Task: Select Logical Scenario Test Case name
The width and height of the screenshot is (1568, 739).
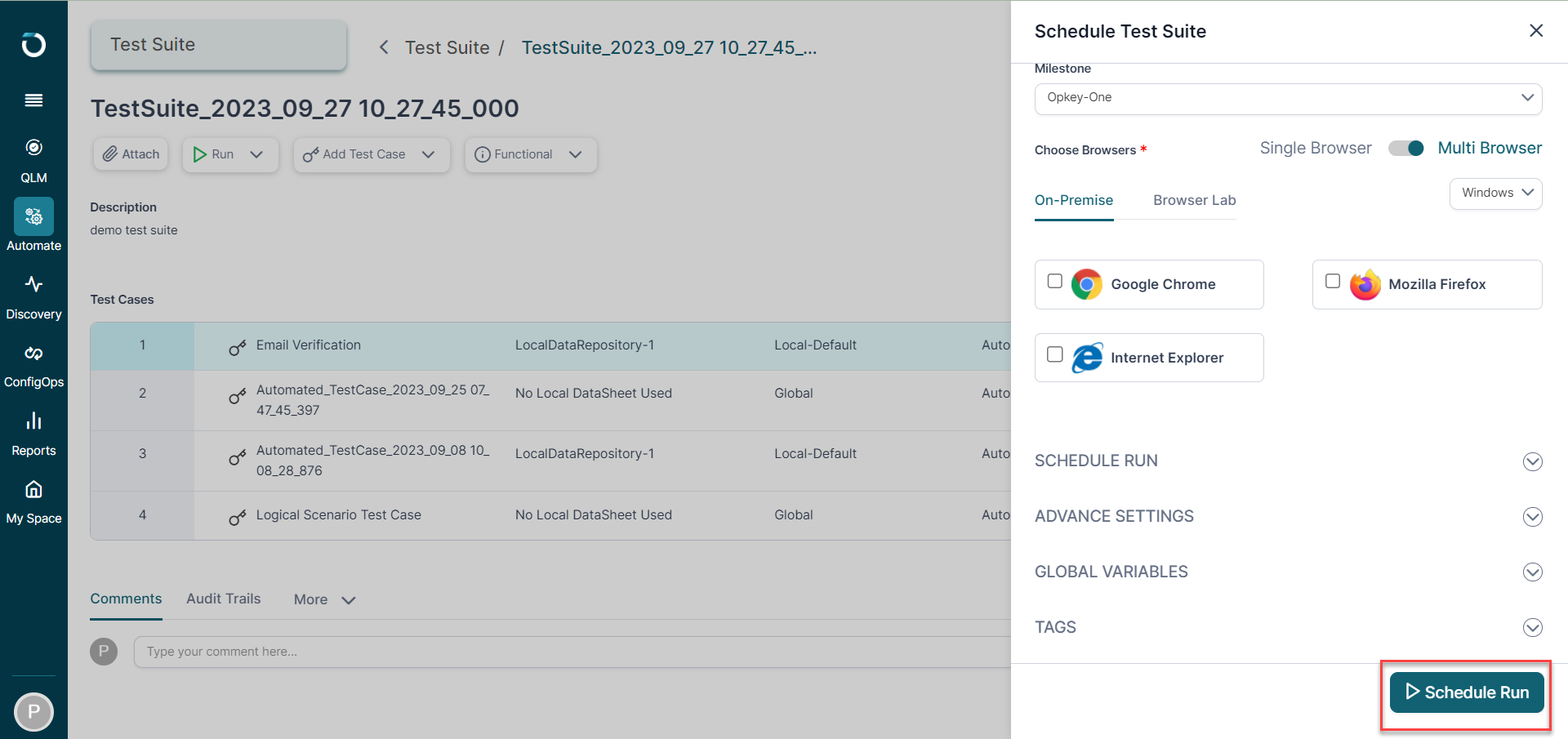Action: tap(338, 514)
